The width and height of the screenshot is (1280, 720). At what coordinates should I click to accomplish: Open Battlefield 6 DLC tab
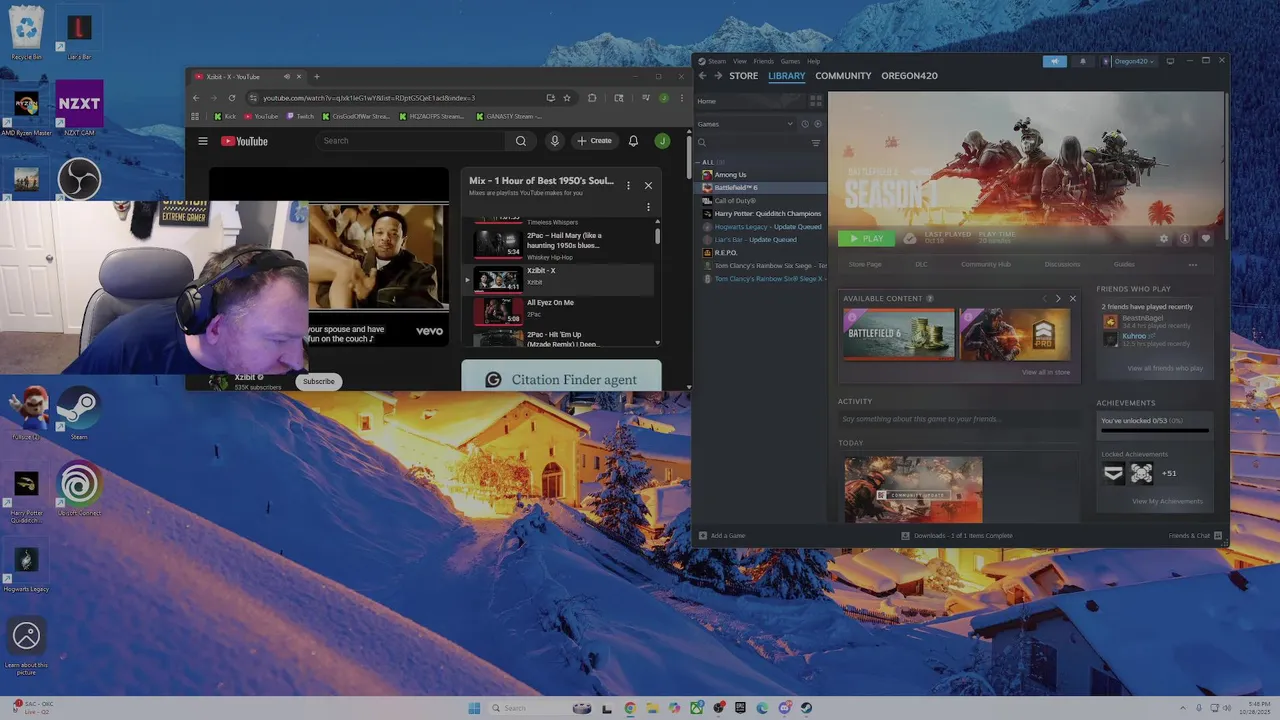921,265
